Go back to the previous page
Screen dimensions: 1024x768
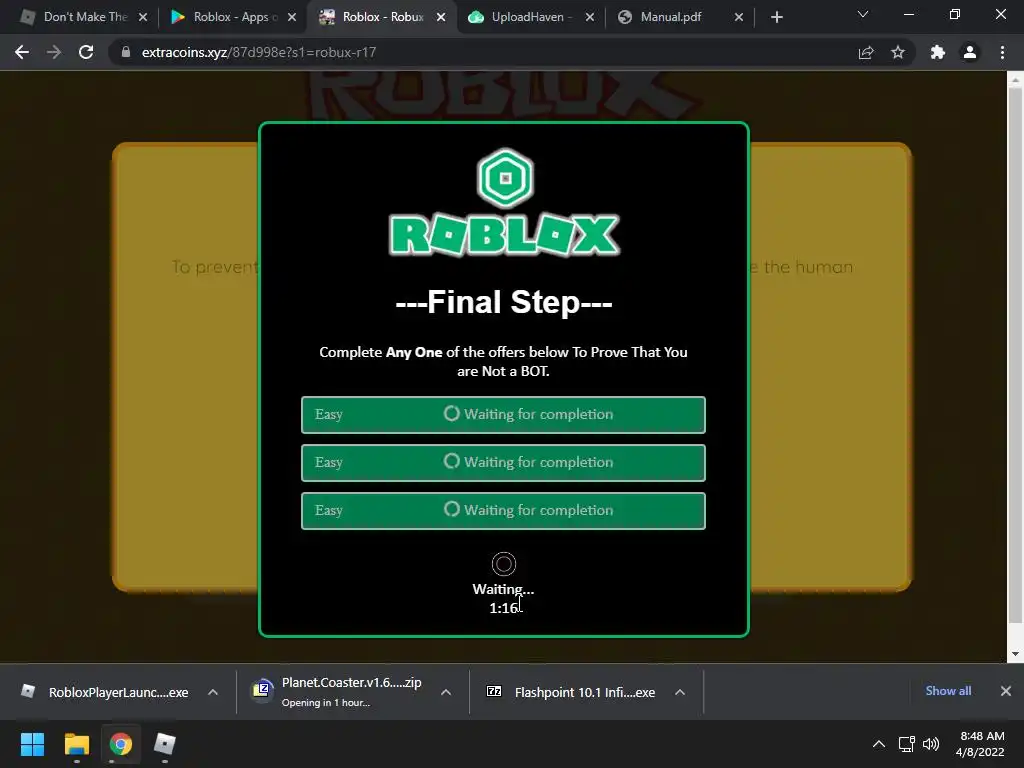point(22,52)
